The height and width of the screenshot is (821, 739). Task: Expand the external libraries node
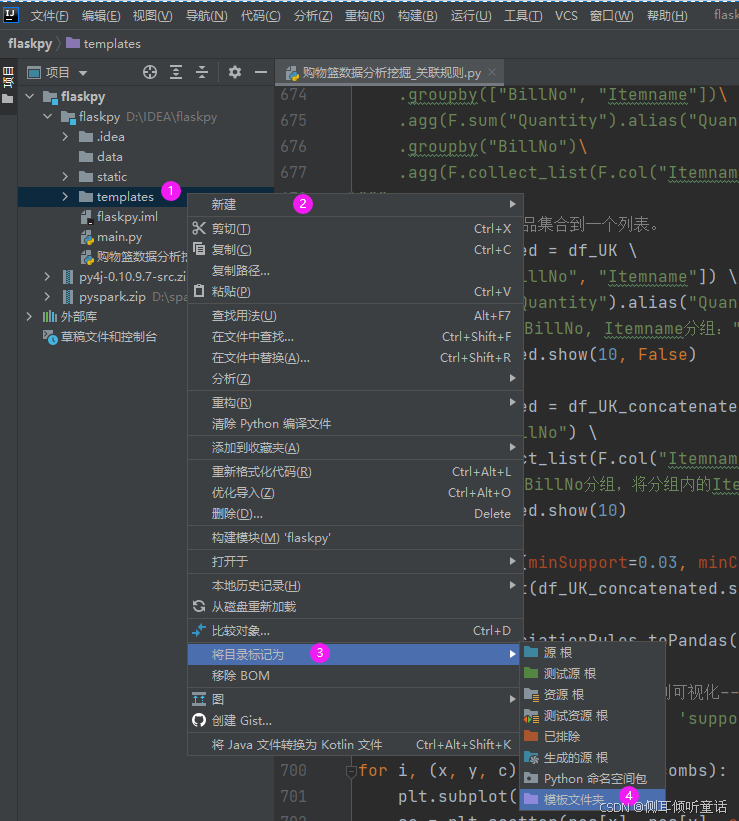point(29,316)
